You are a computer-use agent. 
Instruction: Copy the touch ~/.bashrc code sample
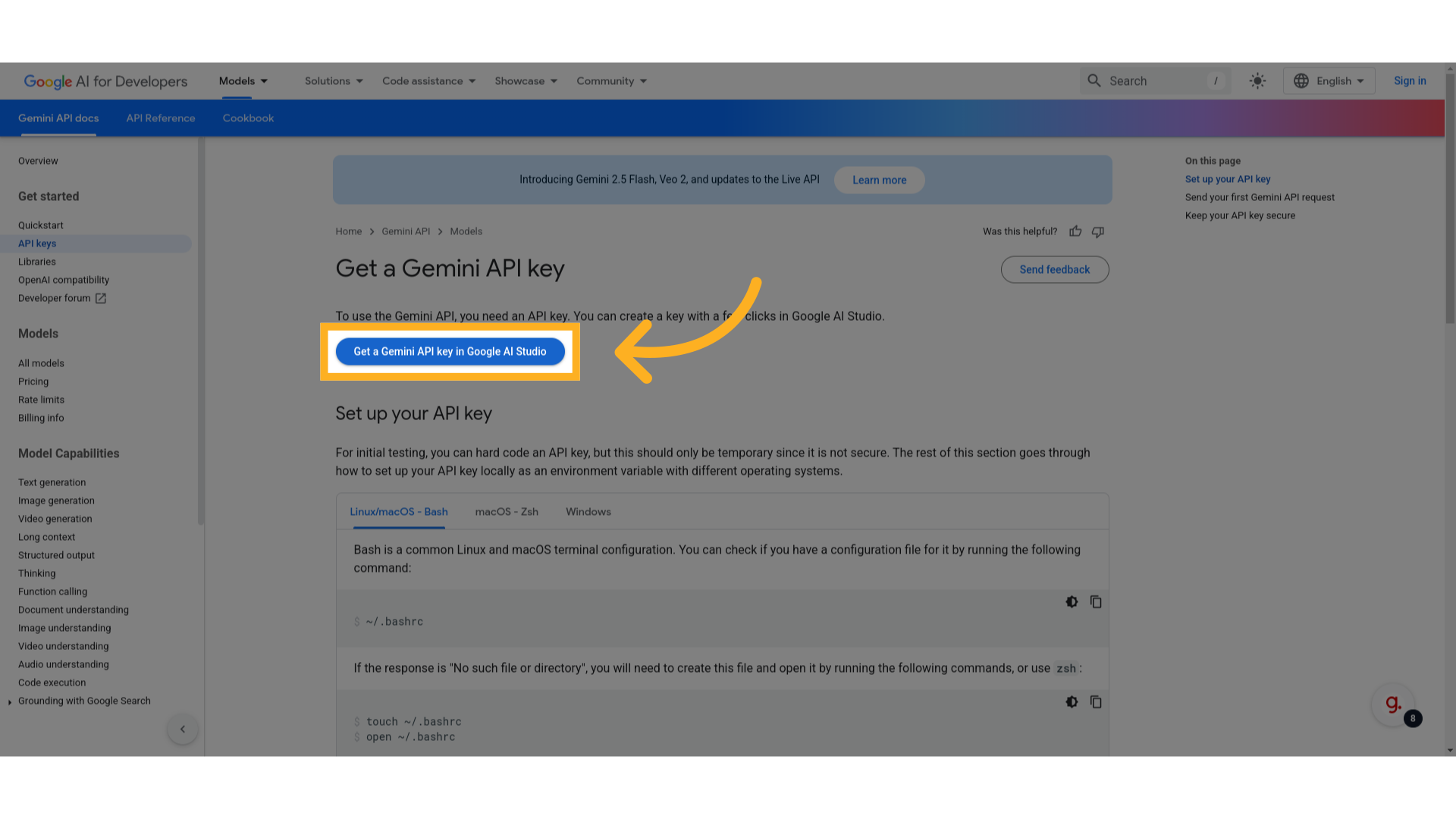[1096, 701]
